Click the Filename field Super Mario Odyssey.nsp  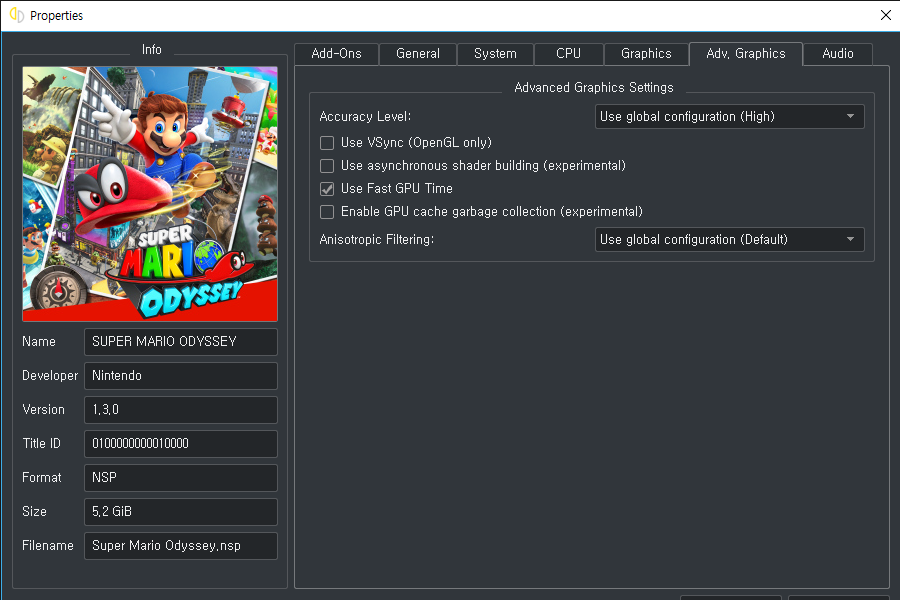181,546
